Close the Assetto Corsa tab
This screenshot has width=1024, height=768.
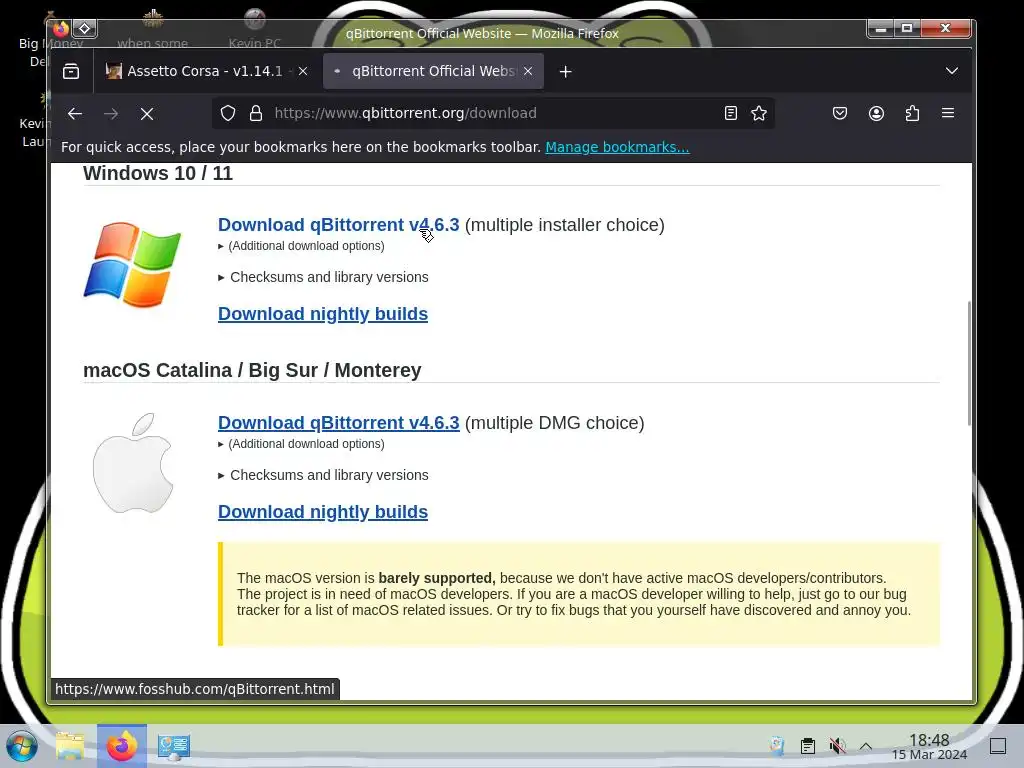(303, 71)
